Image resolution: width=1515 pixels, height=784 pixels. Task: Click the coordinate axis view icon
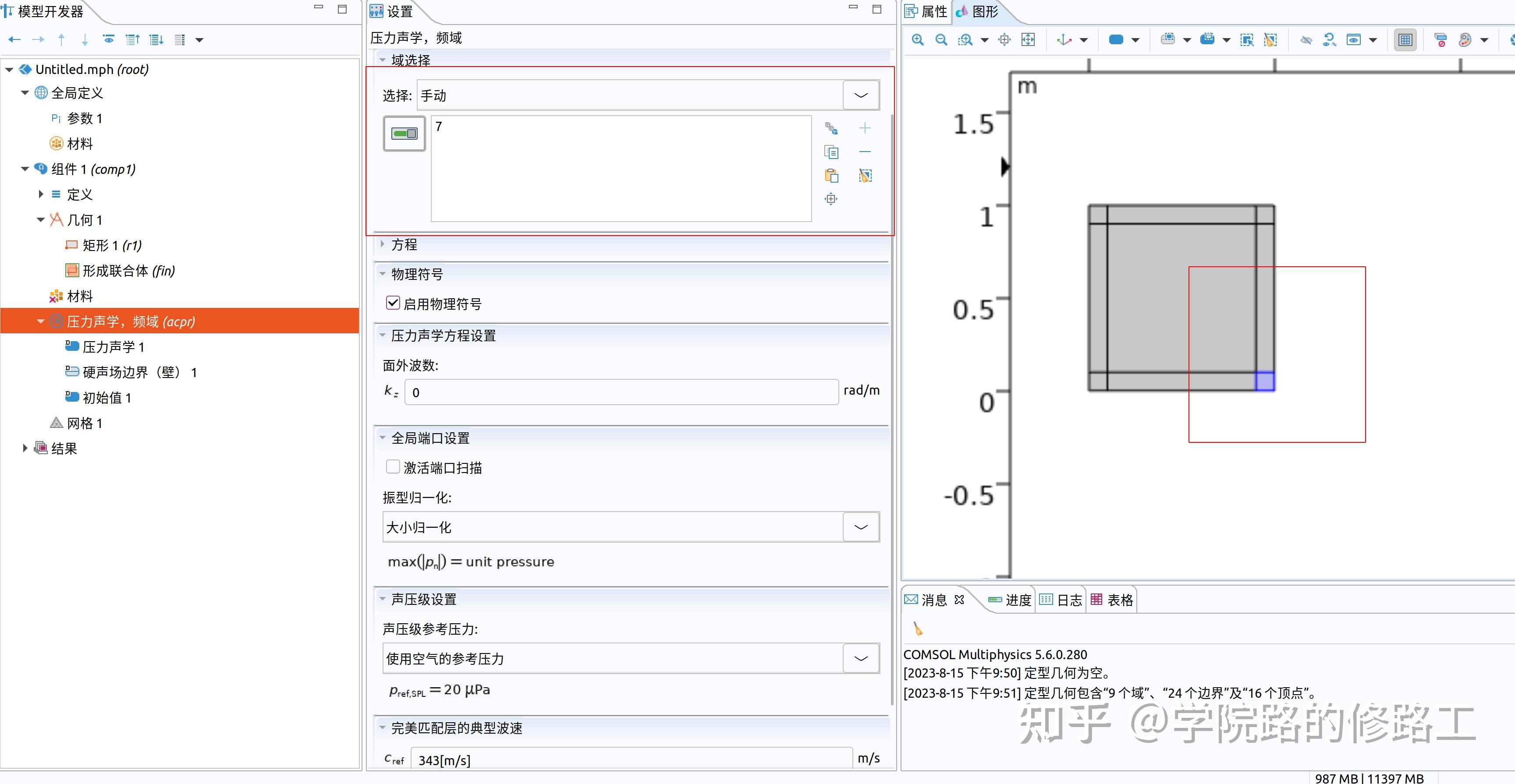tap(1064, 40)
